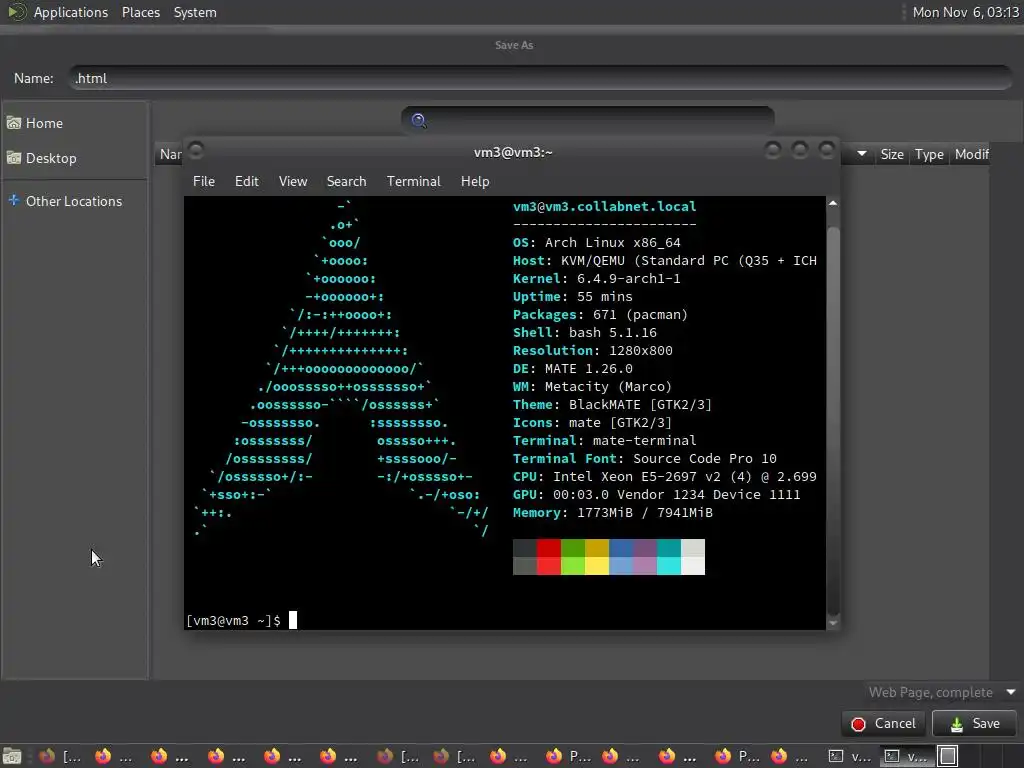The height and width of the screenshot is (768, 1024).
Task: Click the clock showing Mon Nov 6, 03:13
Action: pos(965,12)
